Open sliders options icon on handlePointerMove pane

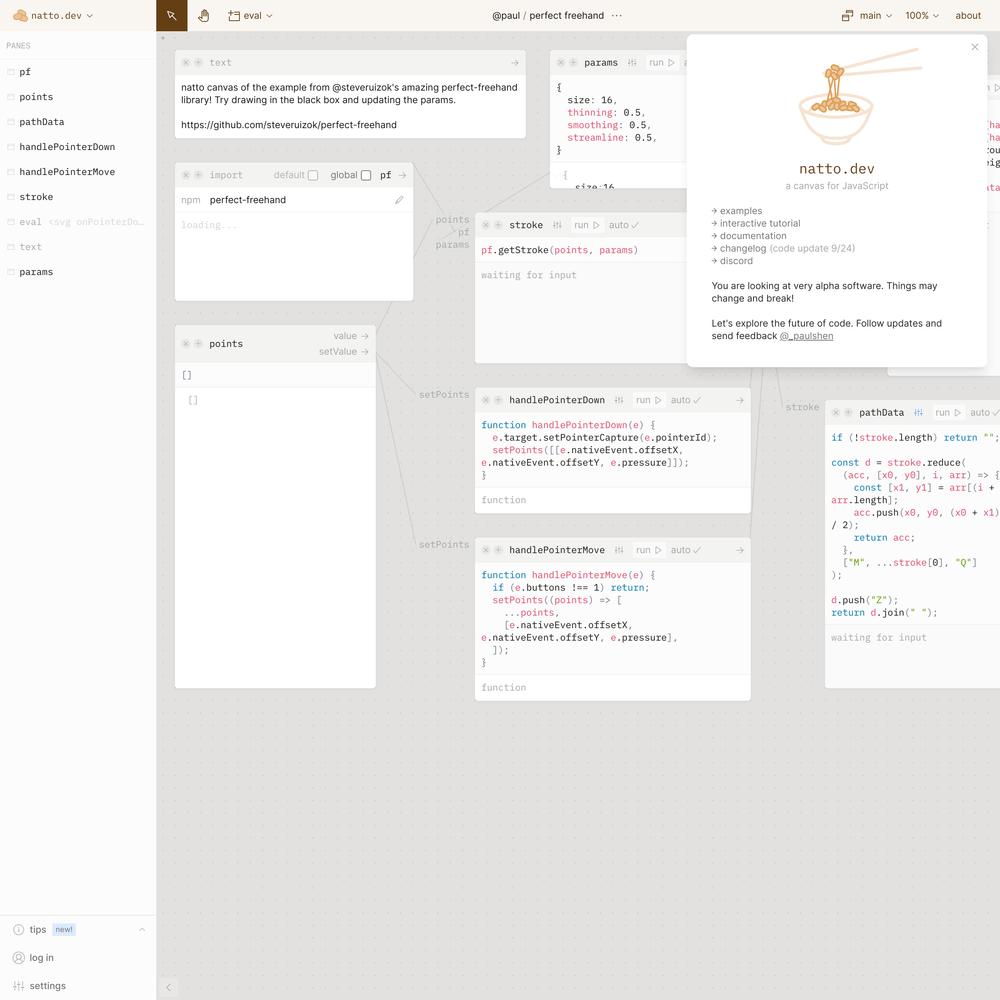click(x=619, y=550)
